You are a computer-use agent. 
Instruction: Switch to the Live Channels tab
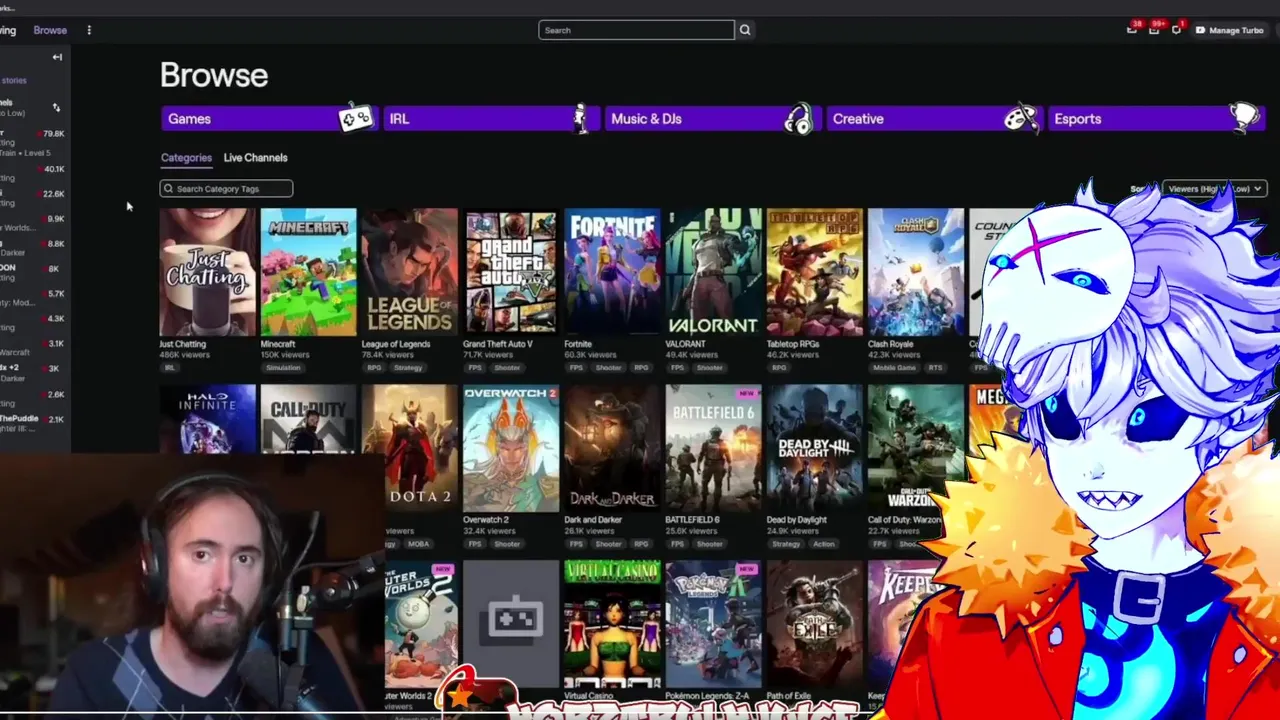pyautogui.click(x=255, y=157)
